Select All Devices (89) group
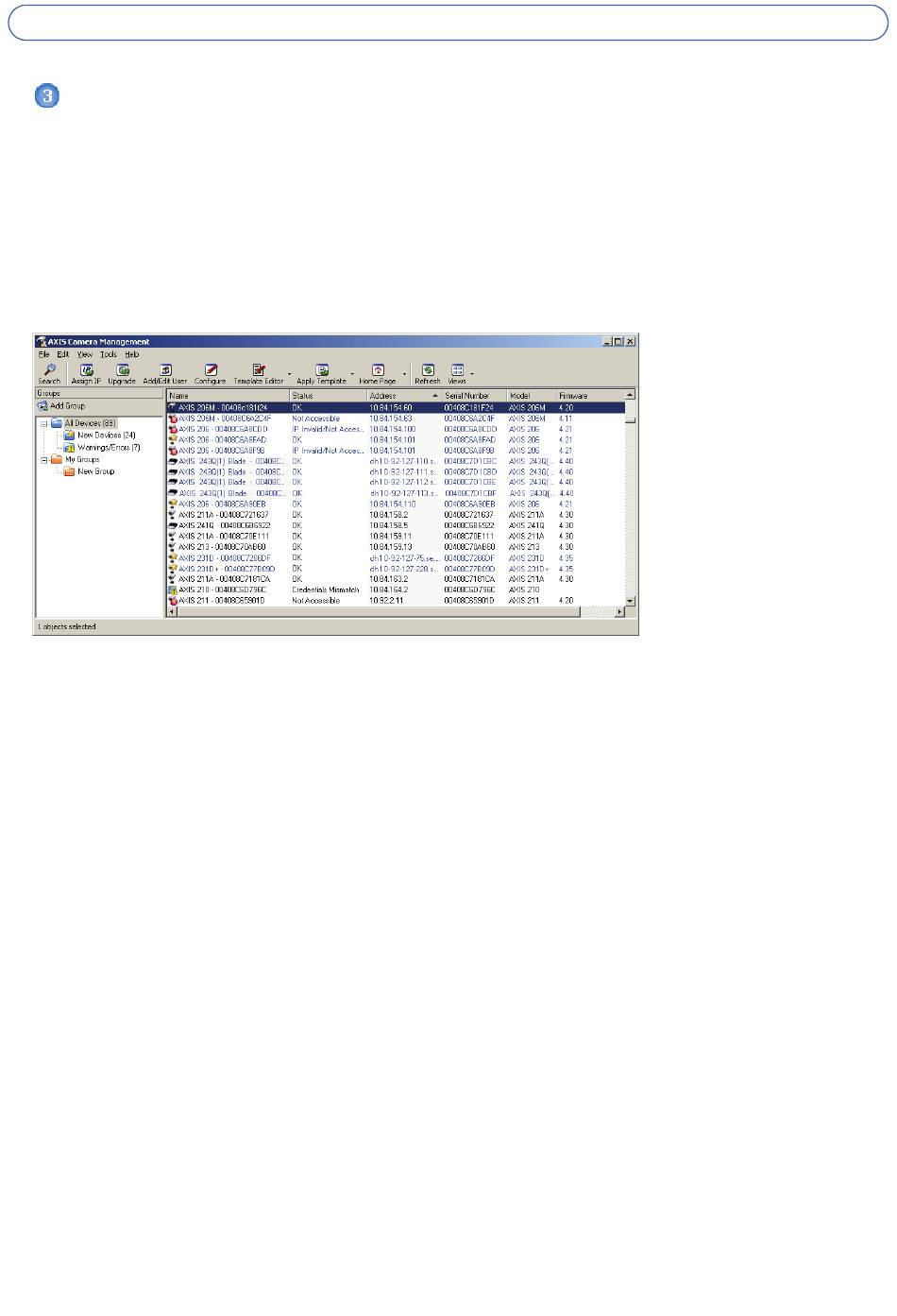 click(90, 423)
